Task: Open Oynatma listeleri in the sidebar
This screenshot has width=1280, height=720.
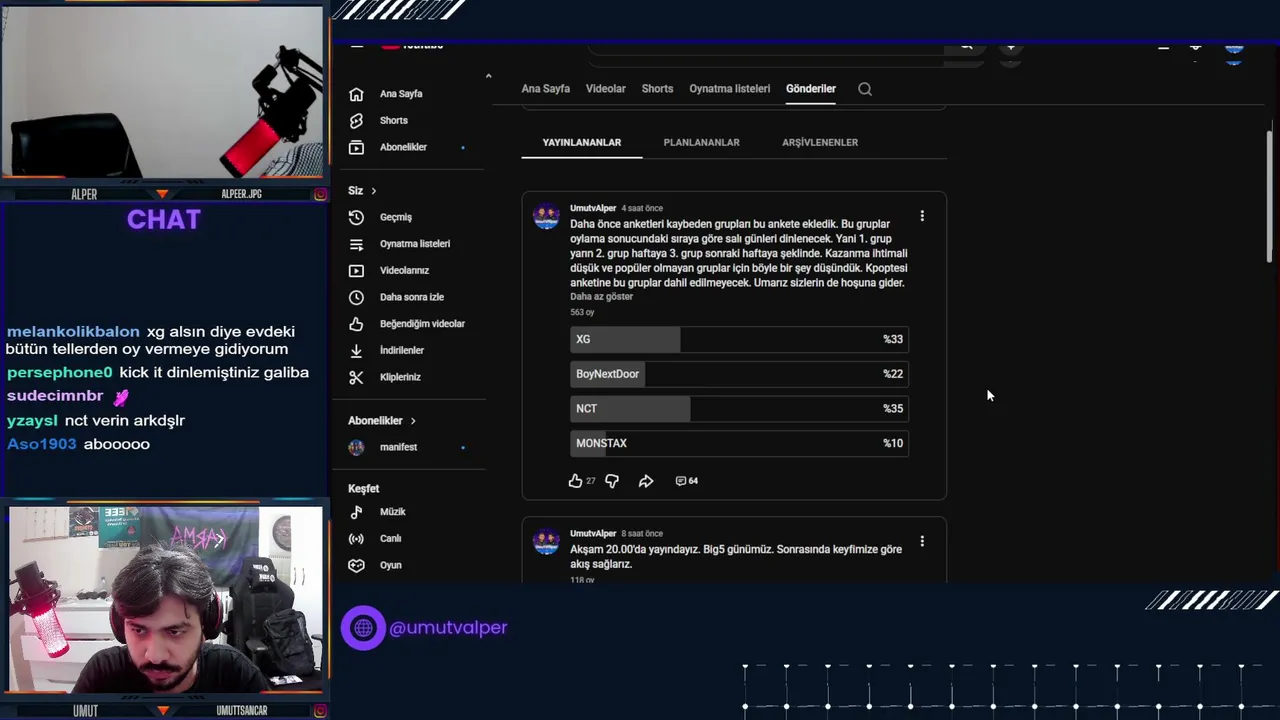Action: (415, 244)
